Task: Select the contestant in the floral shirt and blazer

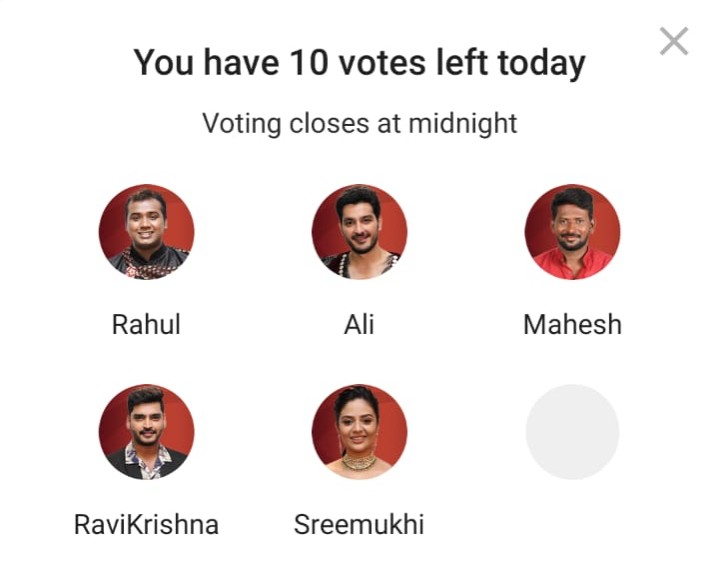Action: tap(147, 432)
